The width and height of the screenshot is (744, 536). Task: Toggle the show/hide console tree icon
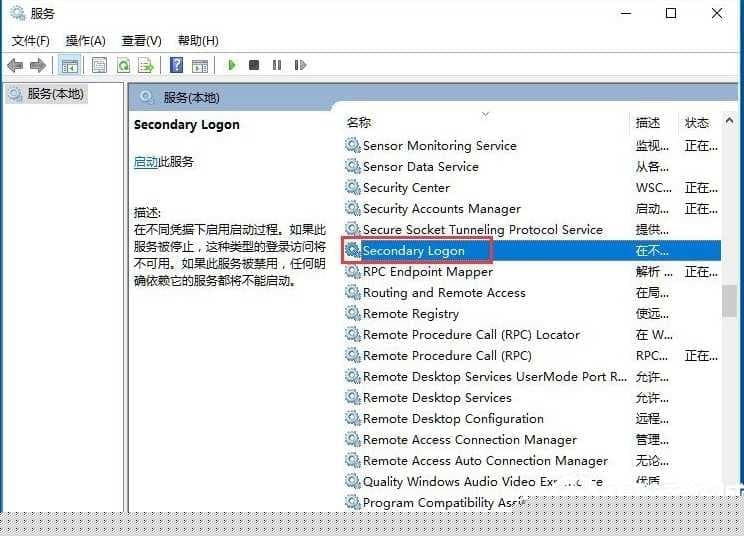coord(69,65)
